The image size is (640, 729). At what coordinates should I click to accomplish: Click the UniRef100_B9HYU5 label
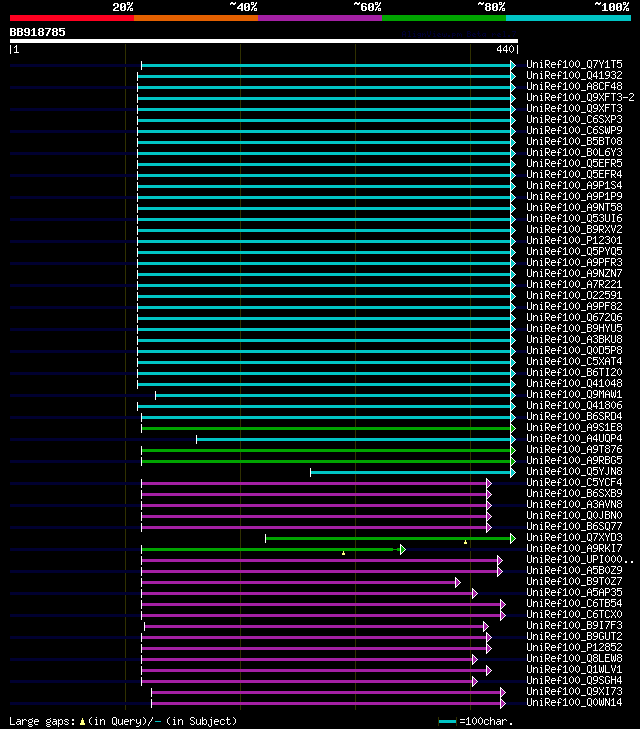pos(574,328)
